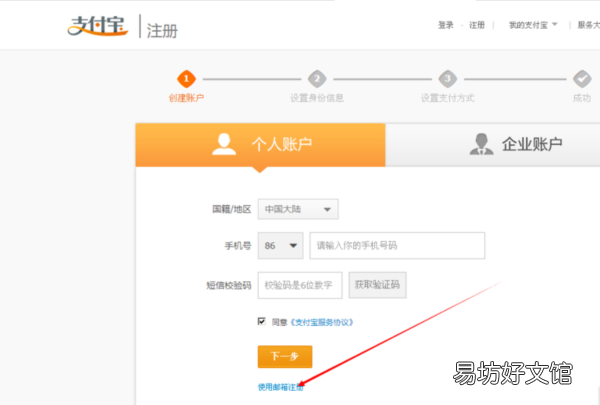This screenshot has height=405, width=600.
Task: Click the personal account person icon
Action: click(x=224, y=144)
